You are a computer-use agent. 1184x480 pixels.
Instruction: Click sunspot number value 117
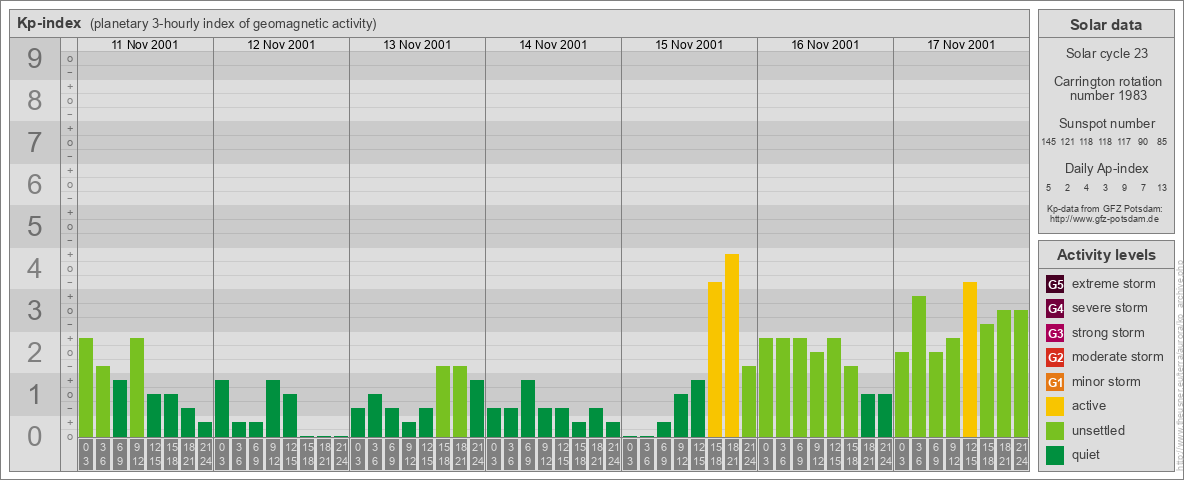tap(1124, 142)
